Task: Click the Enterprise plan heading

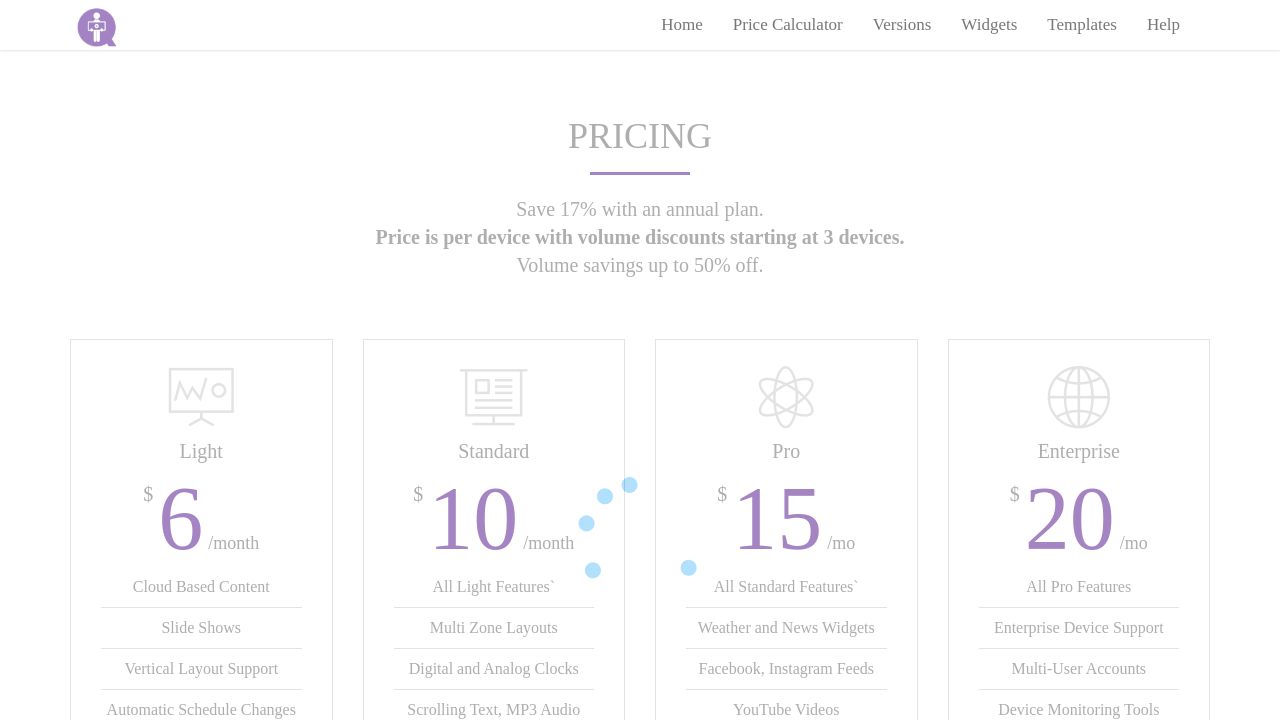Action: click(x=1079, y=451)
